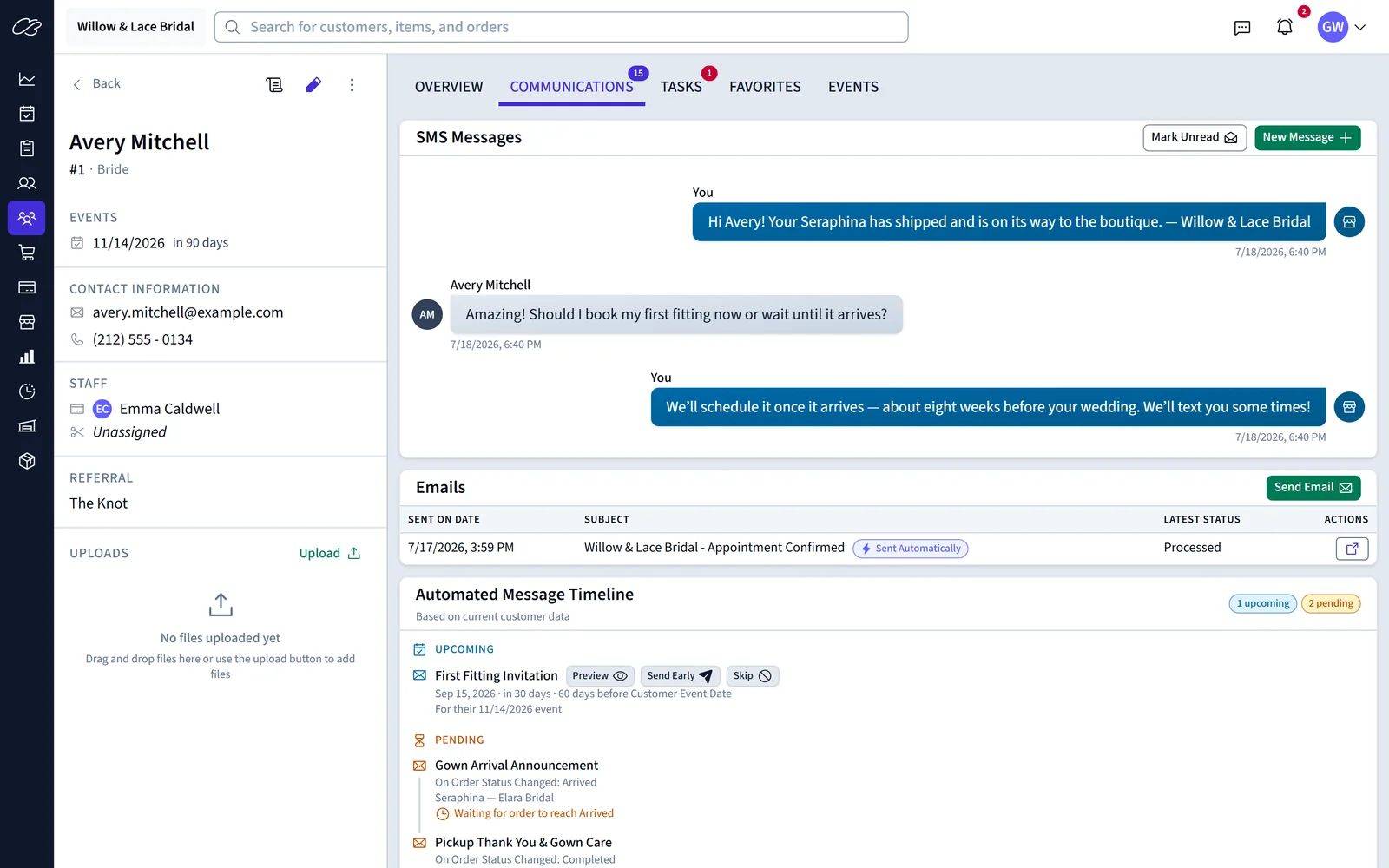This screenshot has height=868, width=1389.
Task: Send the First Fitting Invitation early
Action: pyautogui.click(x=680, y=676)
